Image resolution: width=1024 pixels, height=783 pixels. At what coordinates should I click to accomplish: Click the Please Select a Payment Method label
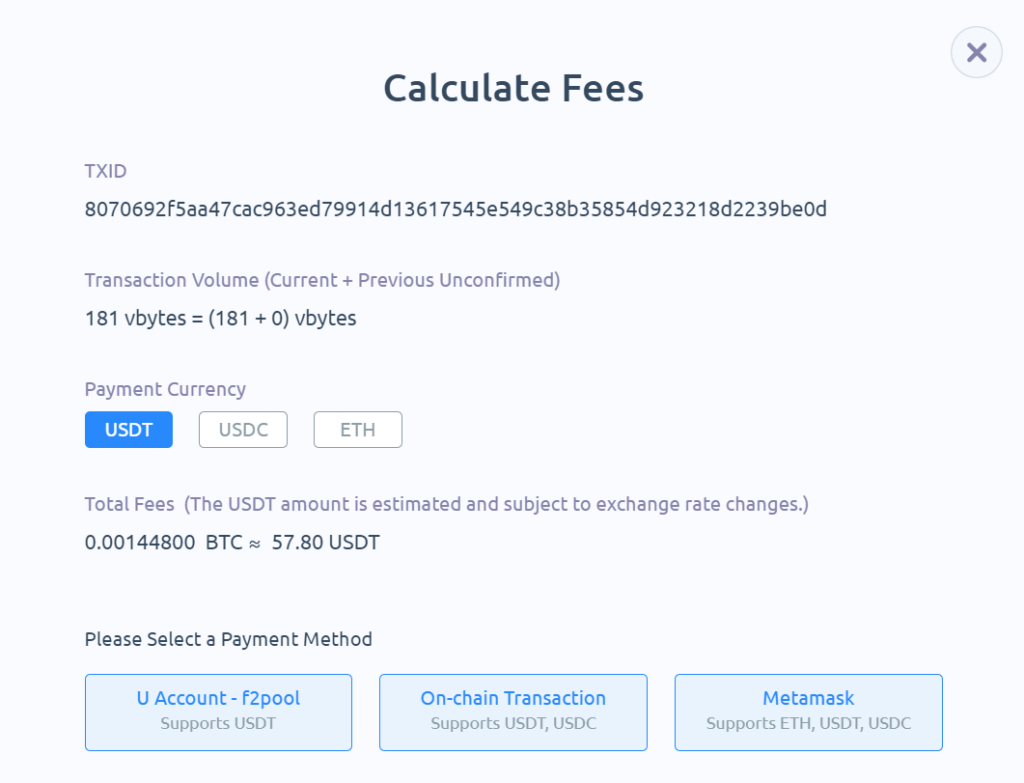(x=228, y=639)
